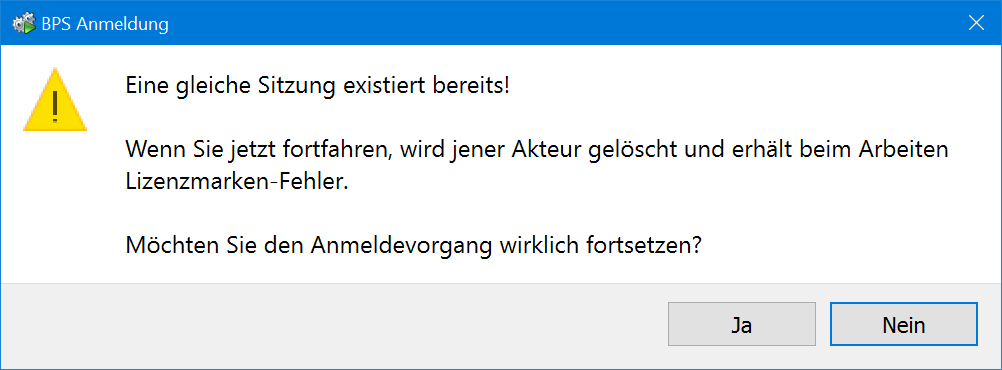Confirm the login by clicking Ja
This screenshot has width=1002, height=370.
741,325
